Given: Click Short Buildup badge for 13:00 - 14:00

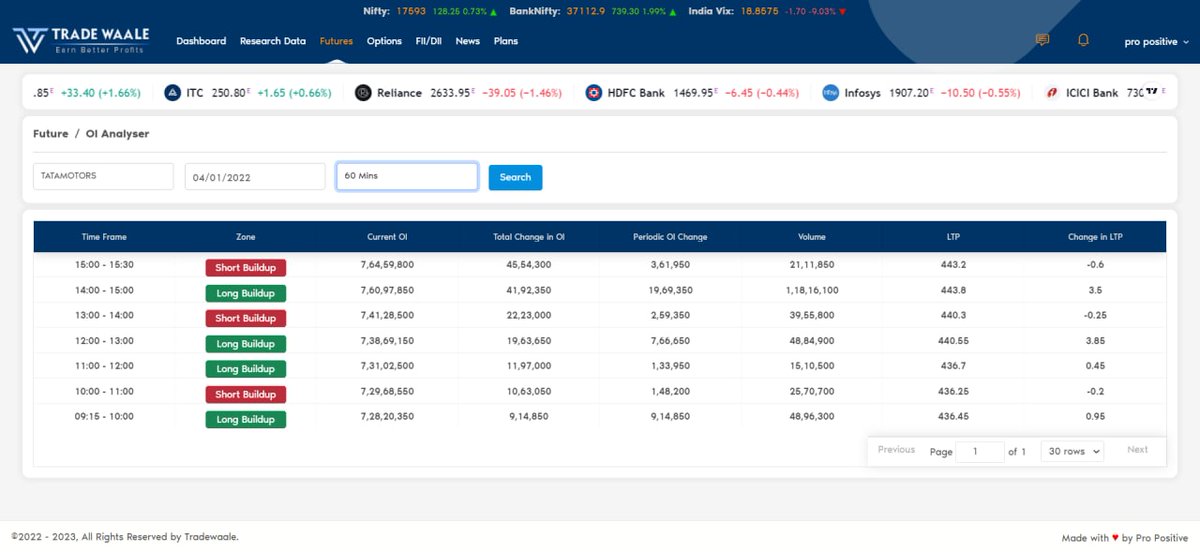Looking at the screenshot, I should point(246,318).
